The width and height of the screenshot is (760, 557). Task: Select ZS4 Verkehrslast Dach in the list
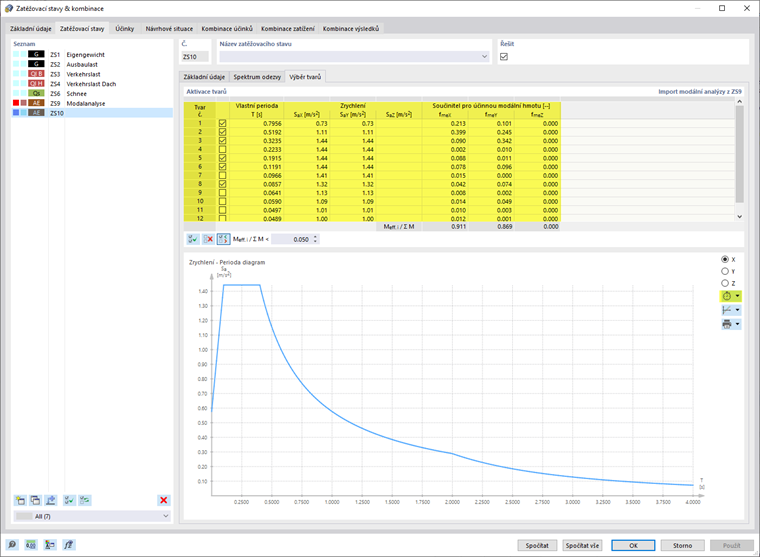pos(92,83)
